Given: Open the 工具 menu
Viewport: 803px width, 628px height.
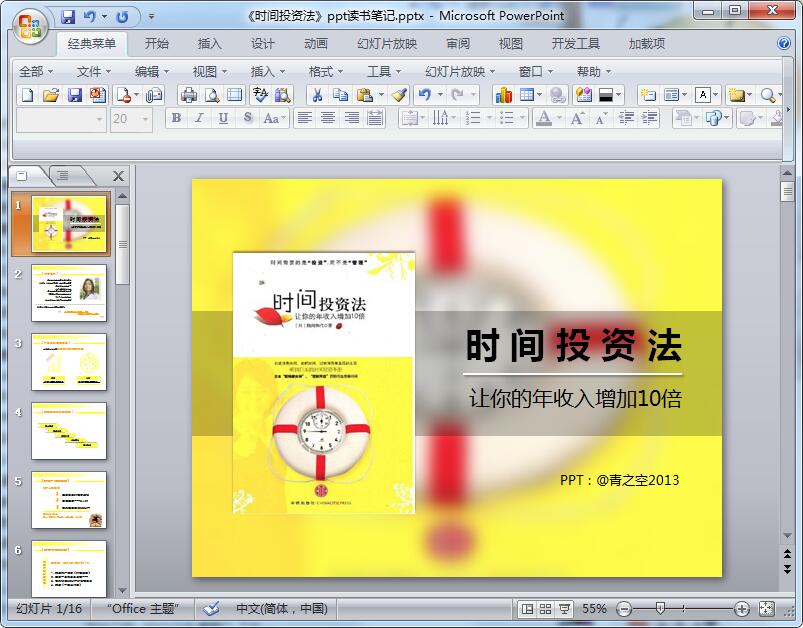Looking at the screenshot, I should pos(384,72).
